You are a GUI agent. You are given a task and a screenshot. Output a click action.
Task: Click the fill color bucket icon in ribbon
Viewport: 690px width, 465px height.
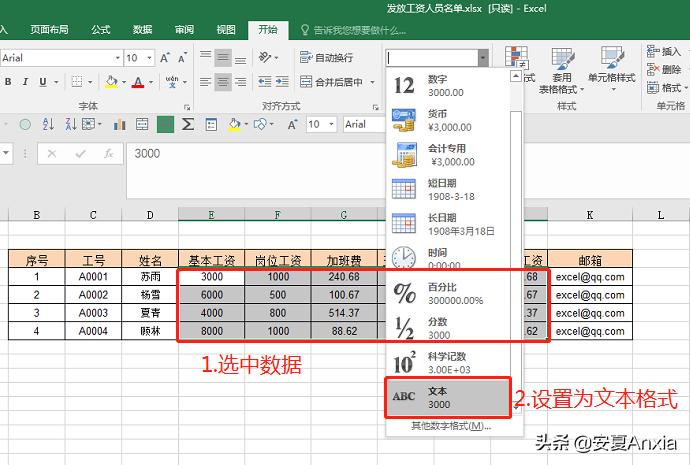(x=111, y=82)
